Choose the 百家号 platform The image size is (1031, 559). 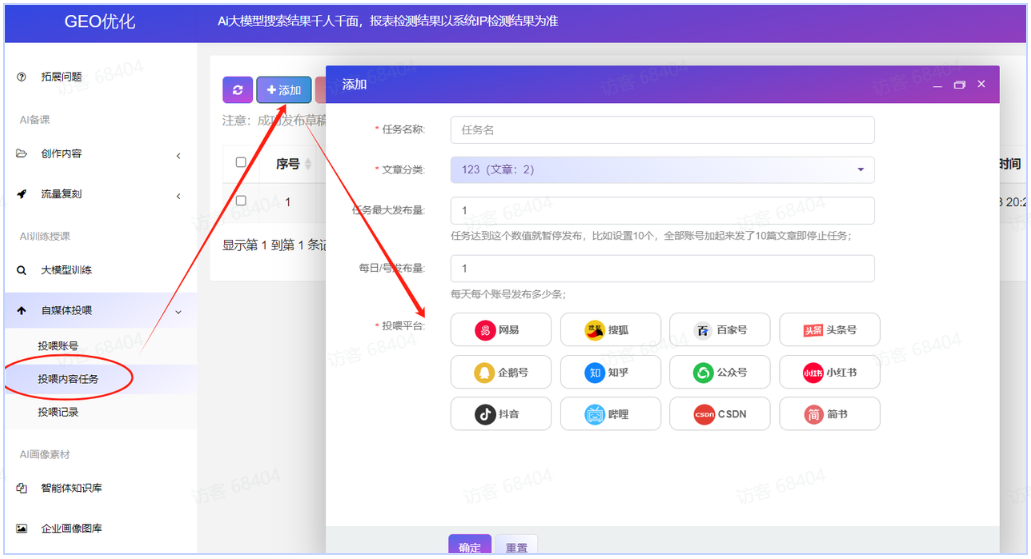(719, 330)
